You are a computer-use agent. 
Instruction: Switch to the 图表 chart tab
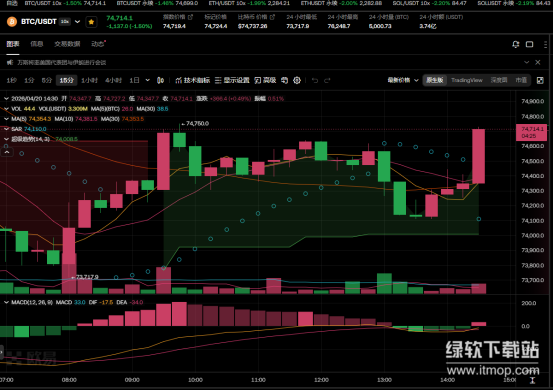[13, 44]
